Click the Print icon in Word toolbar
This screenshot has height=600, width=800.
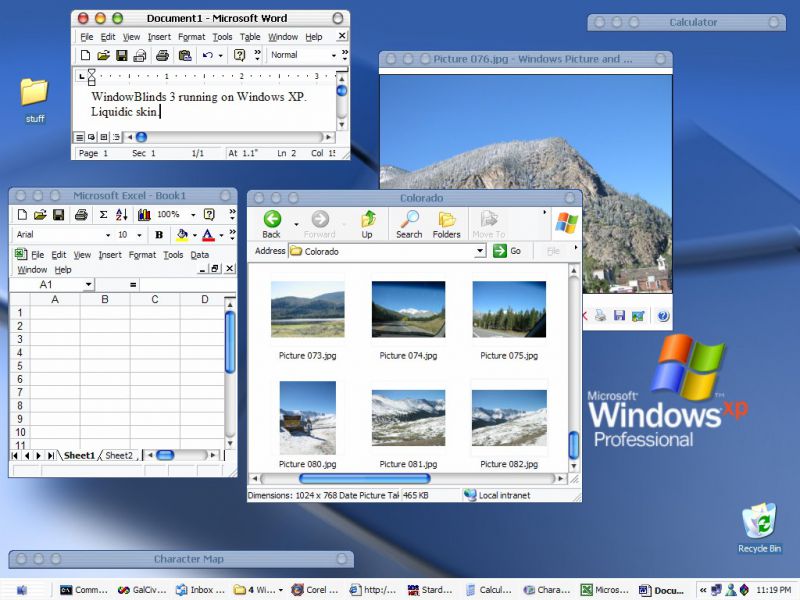(162, 55)
